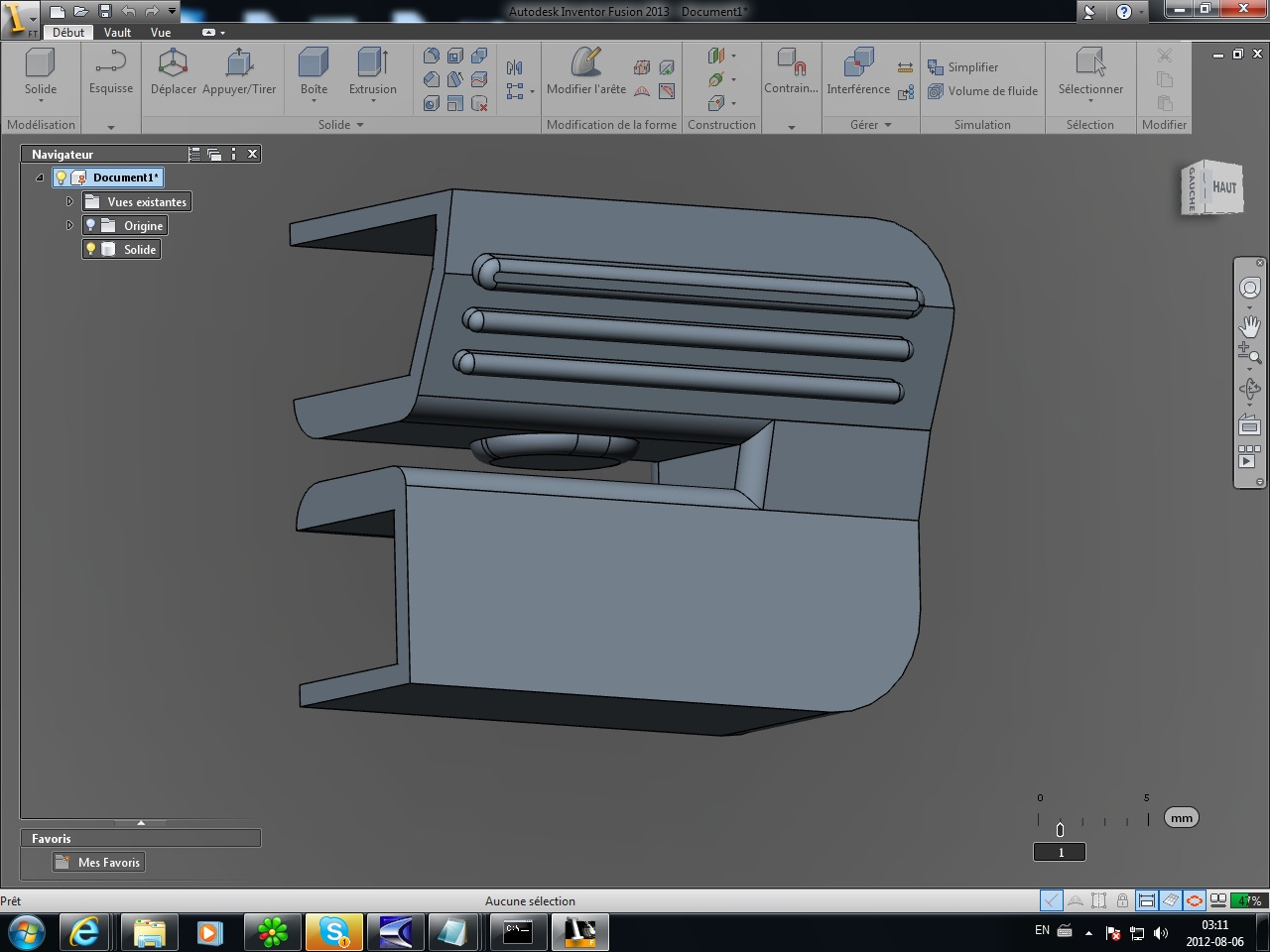Expand the Vues existantes tree node
Viewport: 1270px width, 952px height.
point(69,202)
